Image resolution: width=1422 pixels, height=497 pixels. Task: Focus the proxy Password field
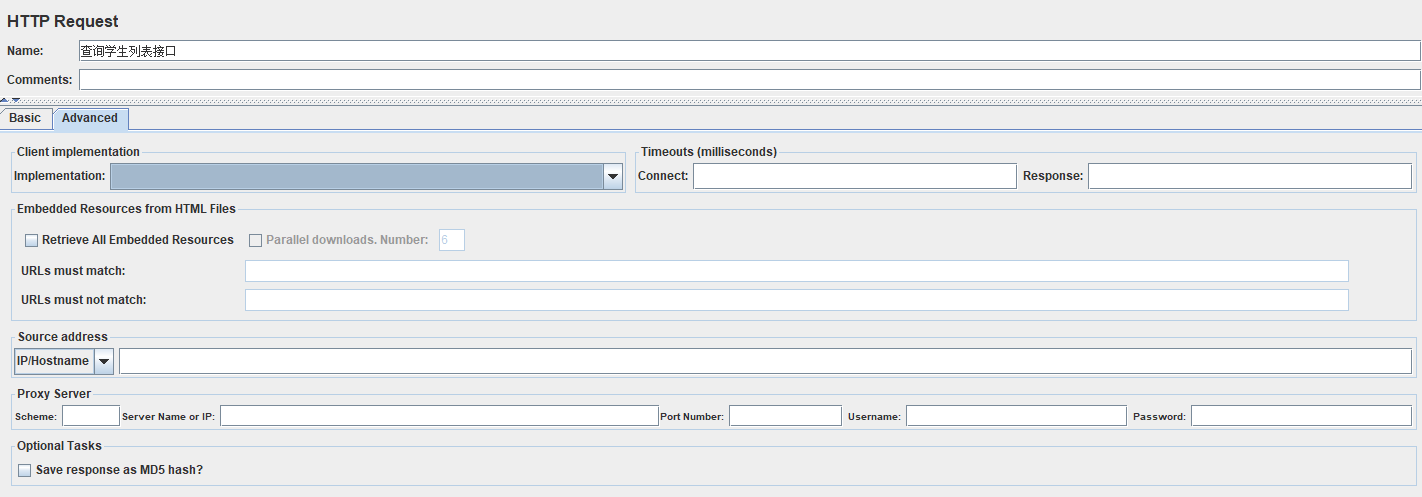[x=1300, y=416]
